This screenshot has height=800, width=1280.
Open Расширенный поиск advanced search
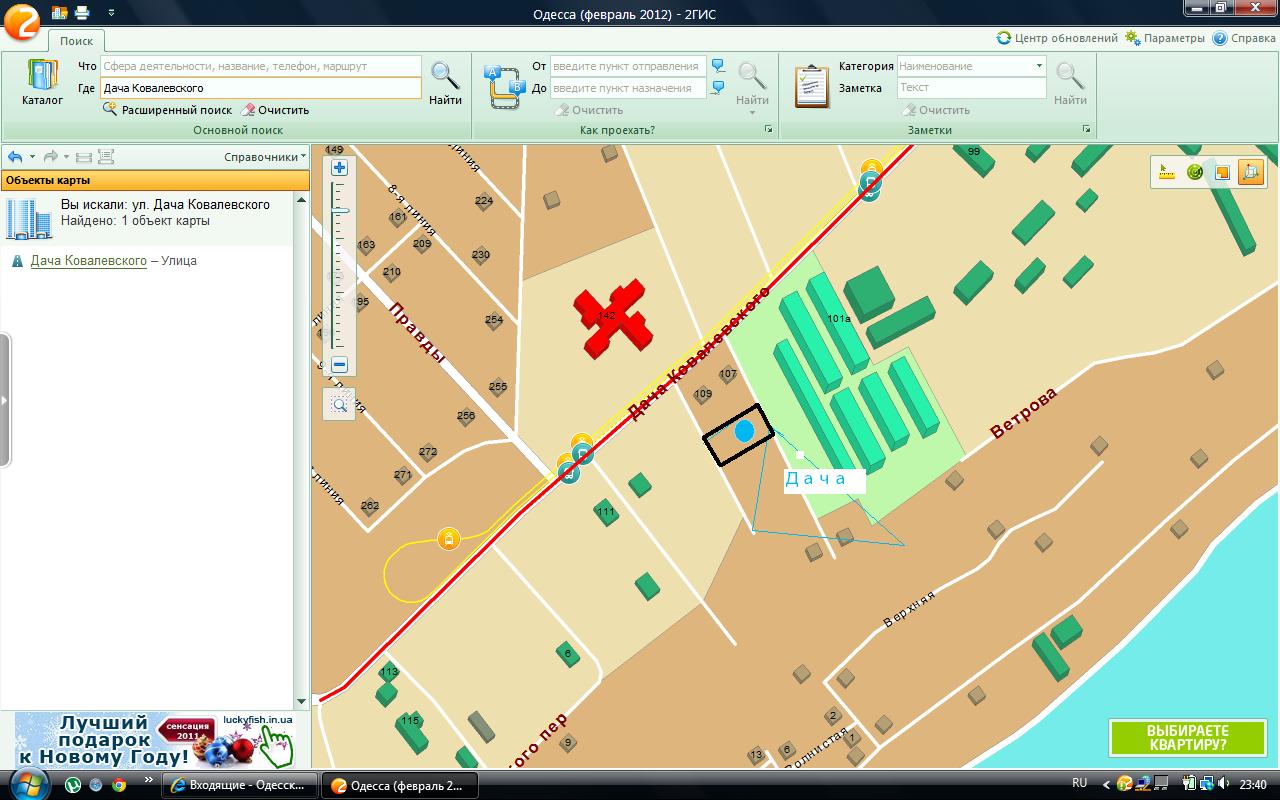pyautogui.click(x=167, y=110)
